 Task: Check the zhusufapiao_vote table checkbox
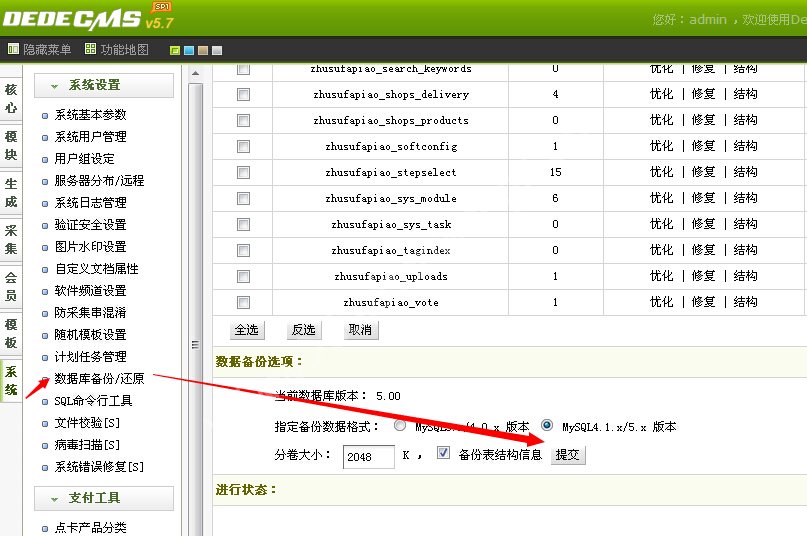coord(243,302)
